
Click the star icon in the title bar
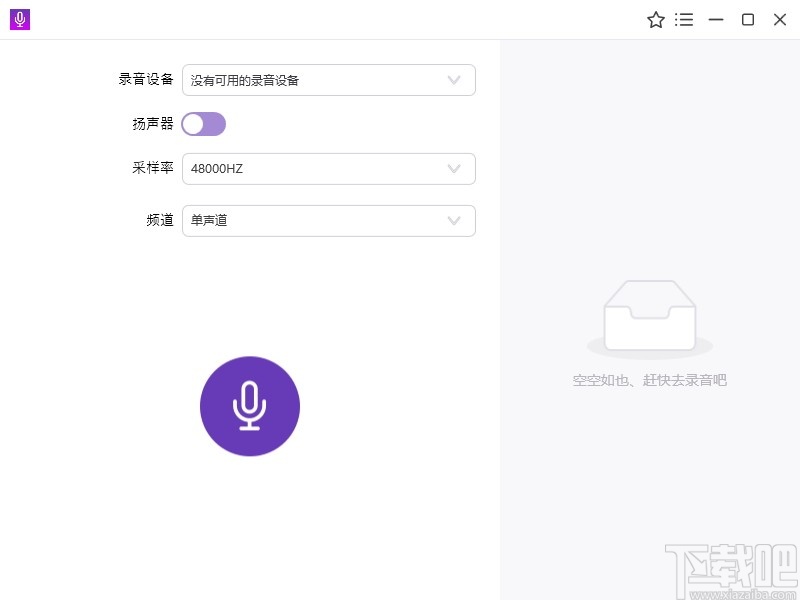click(x=656, y=19)
